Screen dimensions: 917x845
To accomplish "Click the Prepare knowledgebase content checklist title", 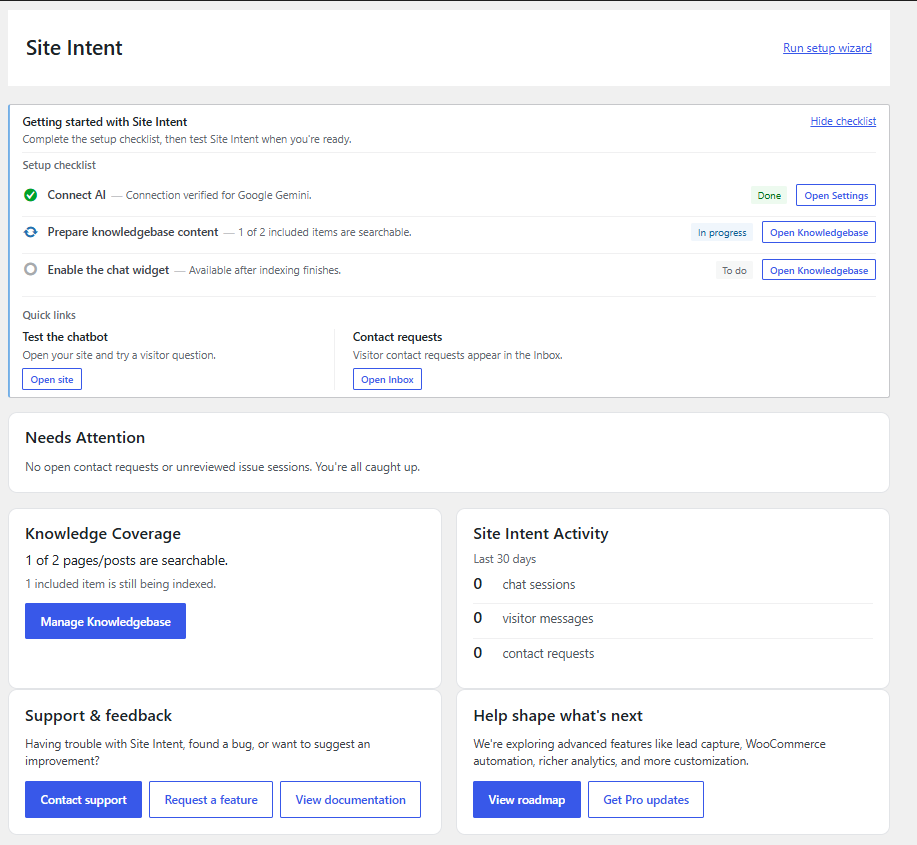I will click(133, 232).
